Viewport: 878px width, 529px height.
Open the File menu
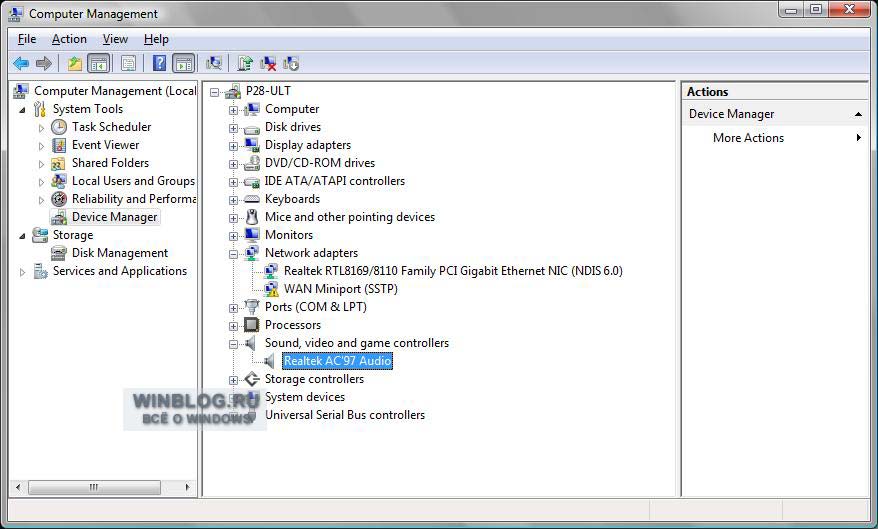(x=27, y=39)
